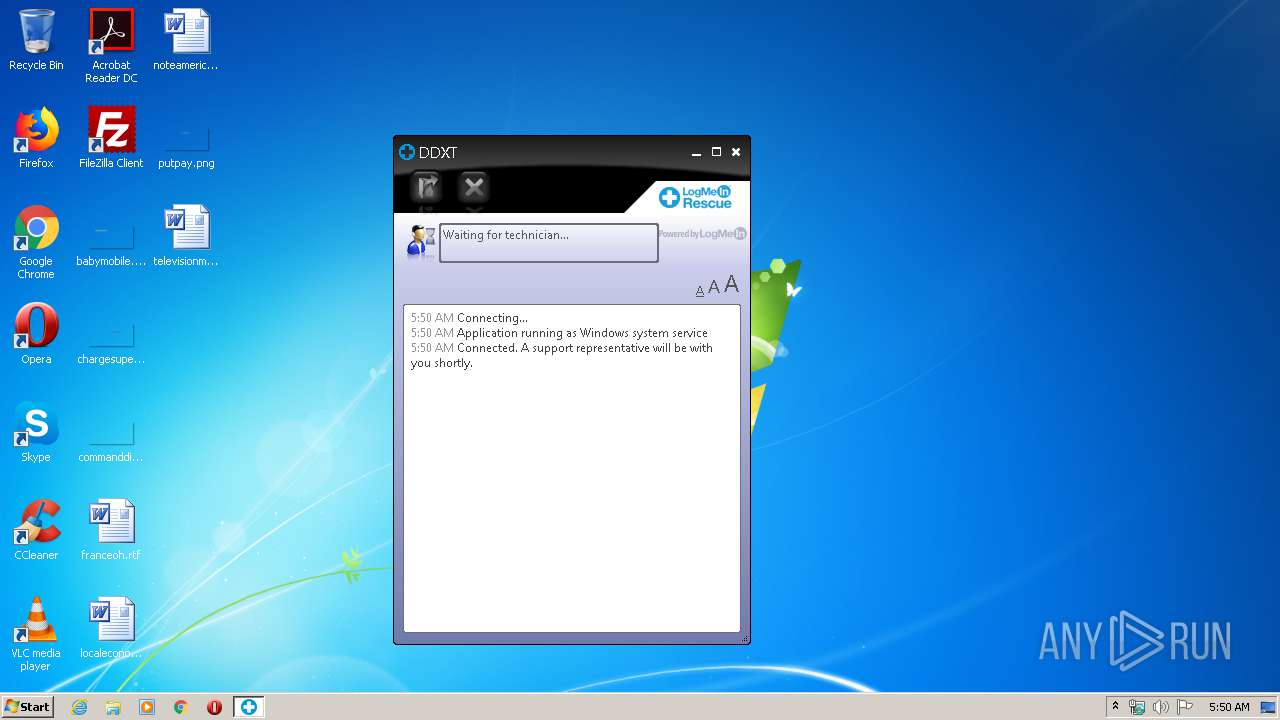Viewport: 1280px width, 720px height.
Task: Select the smallest font size A
Action: pyautogui.click(x=700, y=291)
